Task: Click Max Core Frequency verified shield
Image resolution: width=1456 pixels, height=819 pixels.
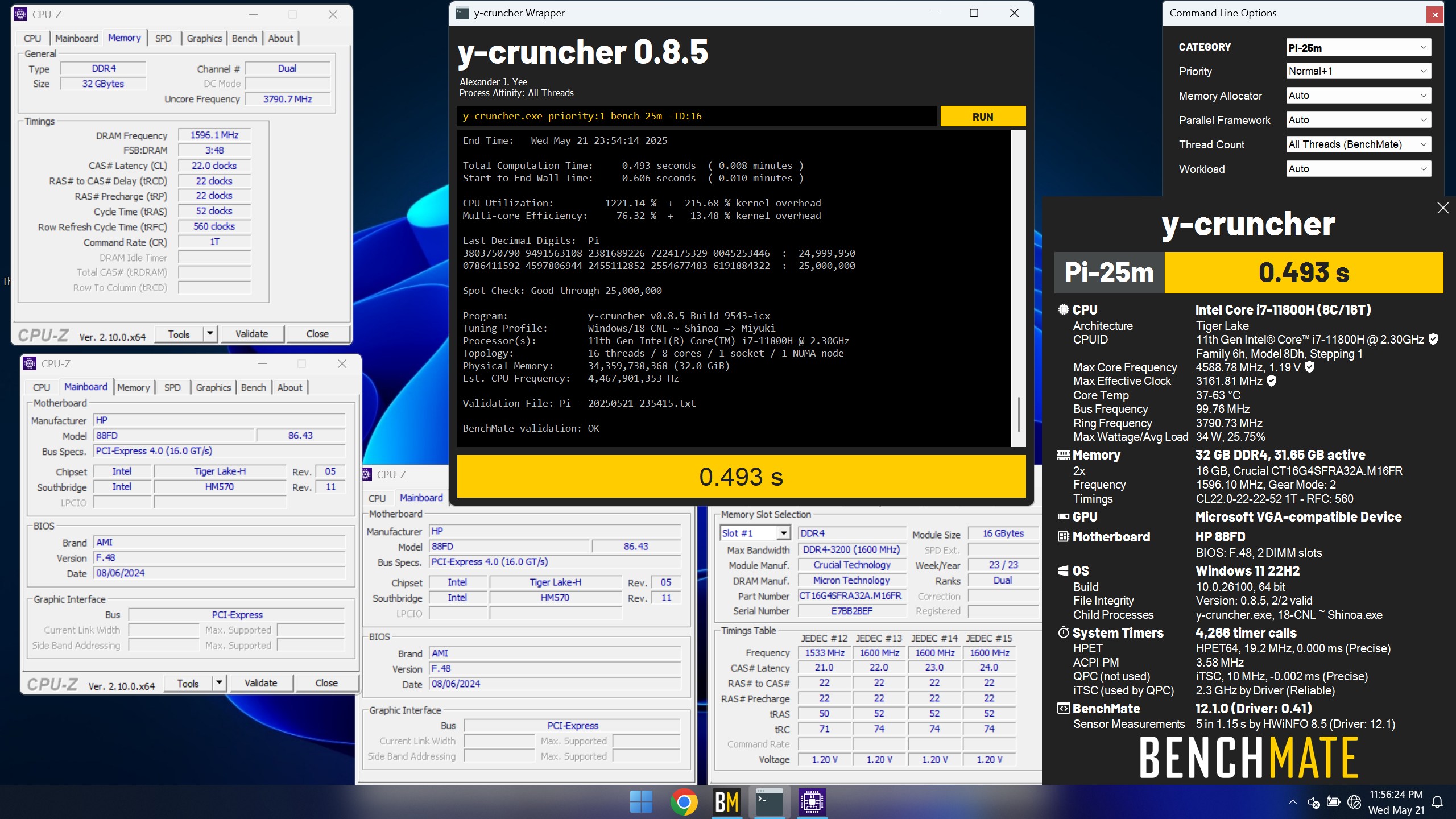Action: point(1309,367)
